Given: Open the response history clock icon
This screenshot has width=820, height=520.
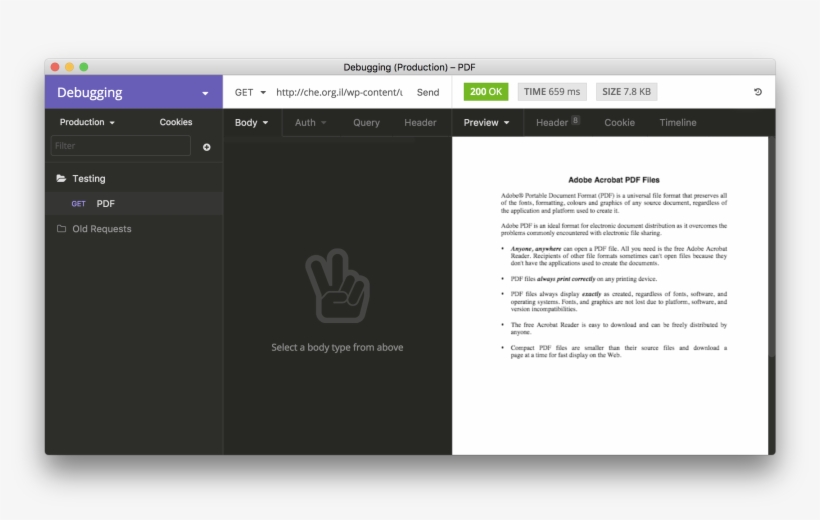Looking at the screenshot, I should click(x=757, y=92).
